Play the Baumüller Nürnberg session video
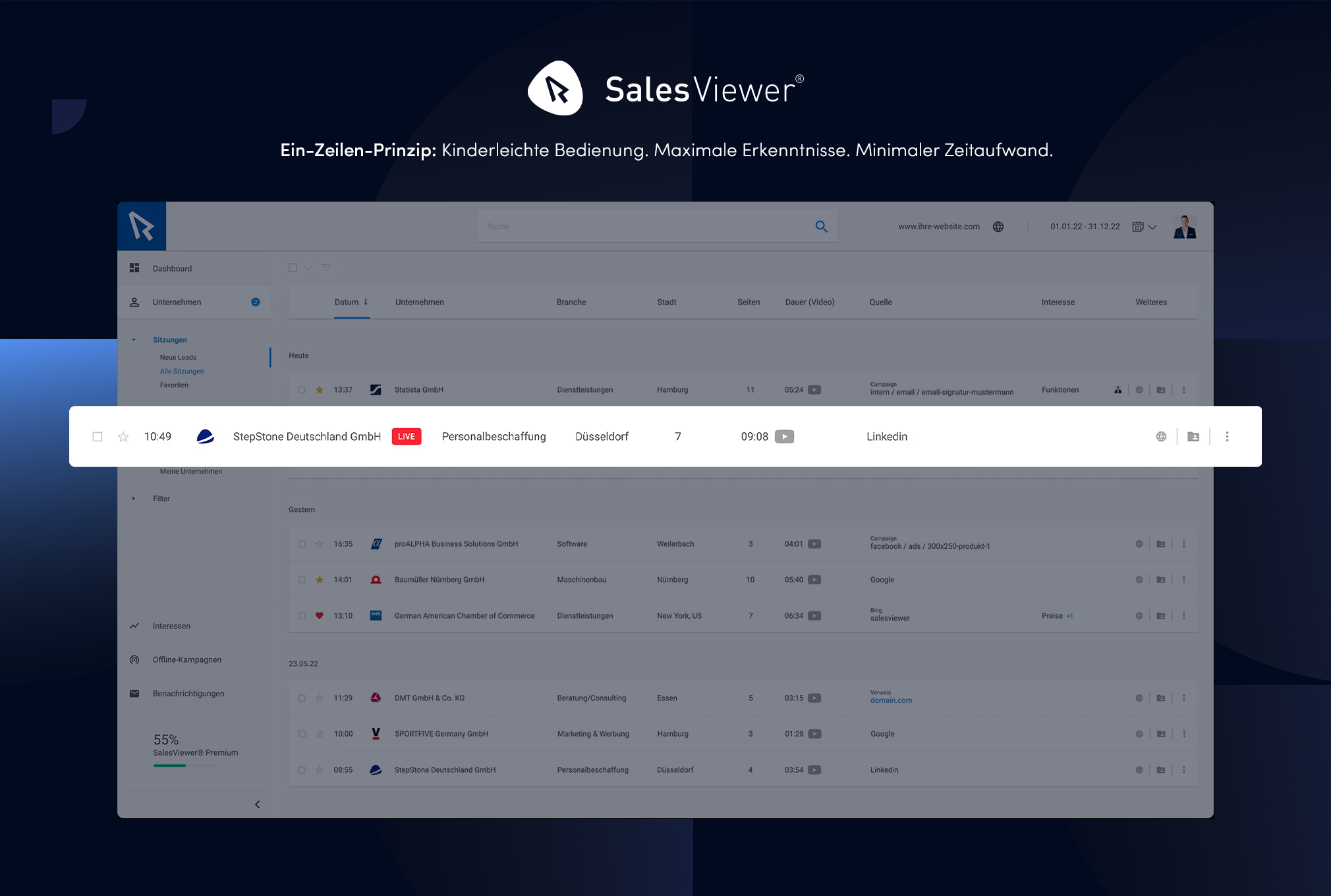Screen dimensions: 1331x896 pyautogui.click(x=815, y=580)
